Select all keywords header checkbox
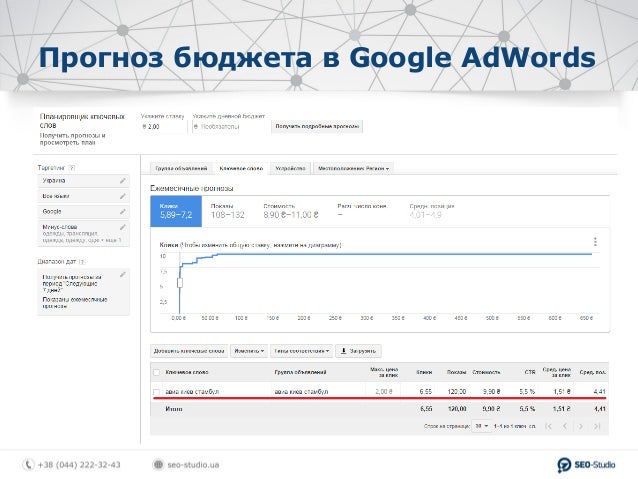 pyautogui.click(x=156, y=372)
